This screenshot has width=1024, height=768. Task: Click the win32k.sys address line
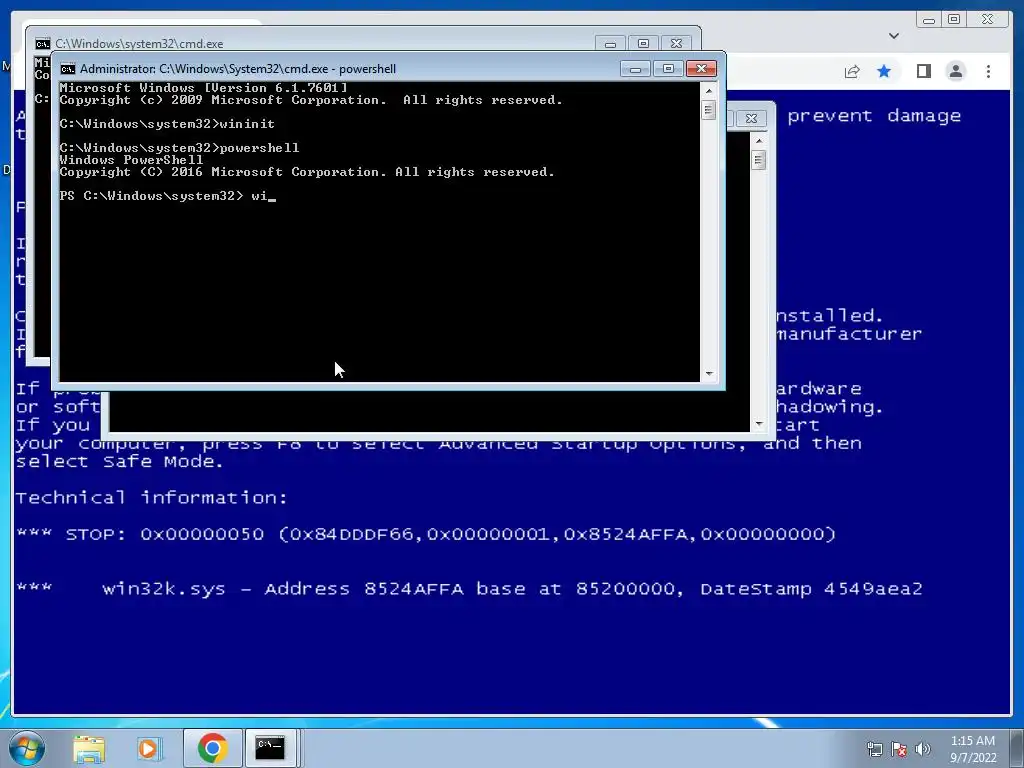coord(469,589)
